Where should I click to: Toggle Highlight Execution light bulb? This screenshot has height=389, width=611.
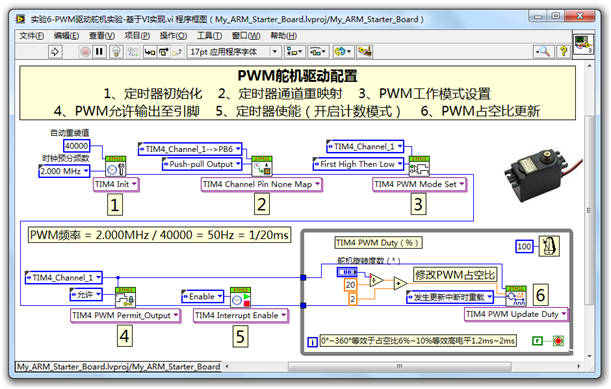[116, 51]
